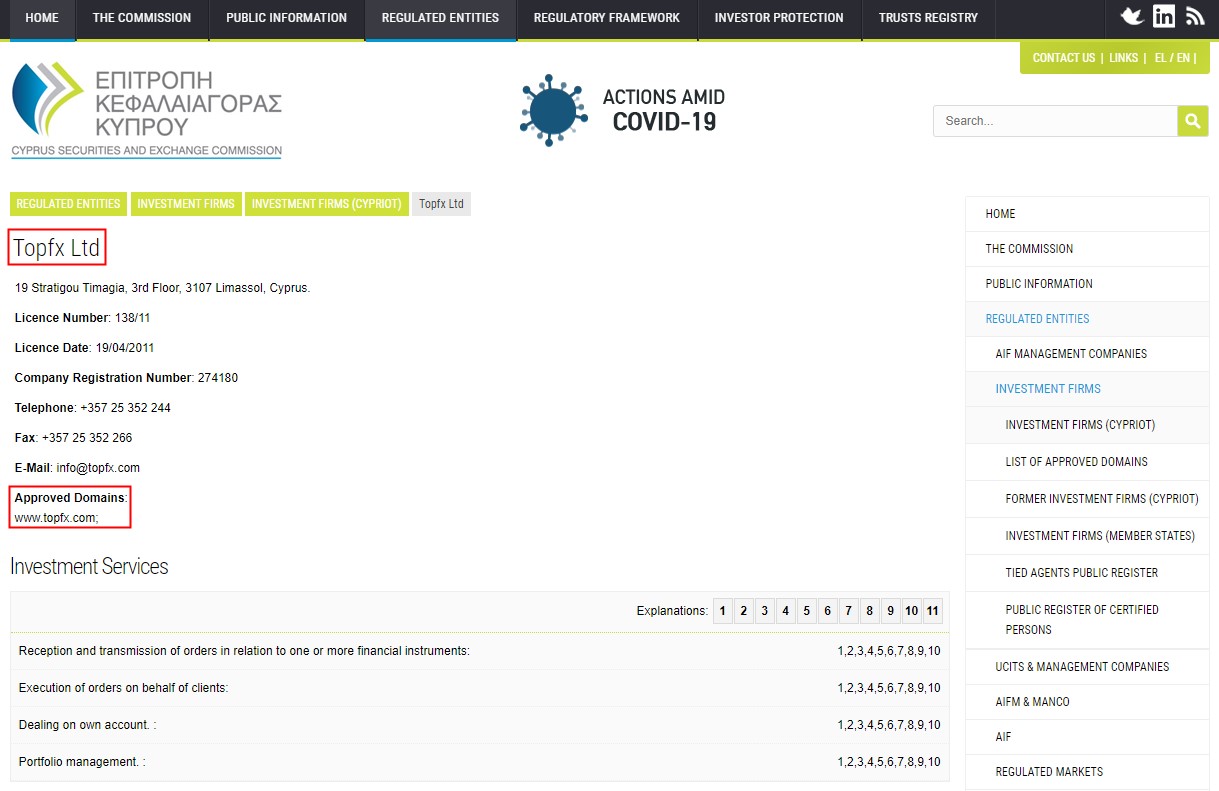Image resolution: width=1219 pixels, height=791 pixels.
Task: Open the LinkedIn icon in header
Action: [1163, 17]
